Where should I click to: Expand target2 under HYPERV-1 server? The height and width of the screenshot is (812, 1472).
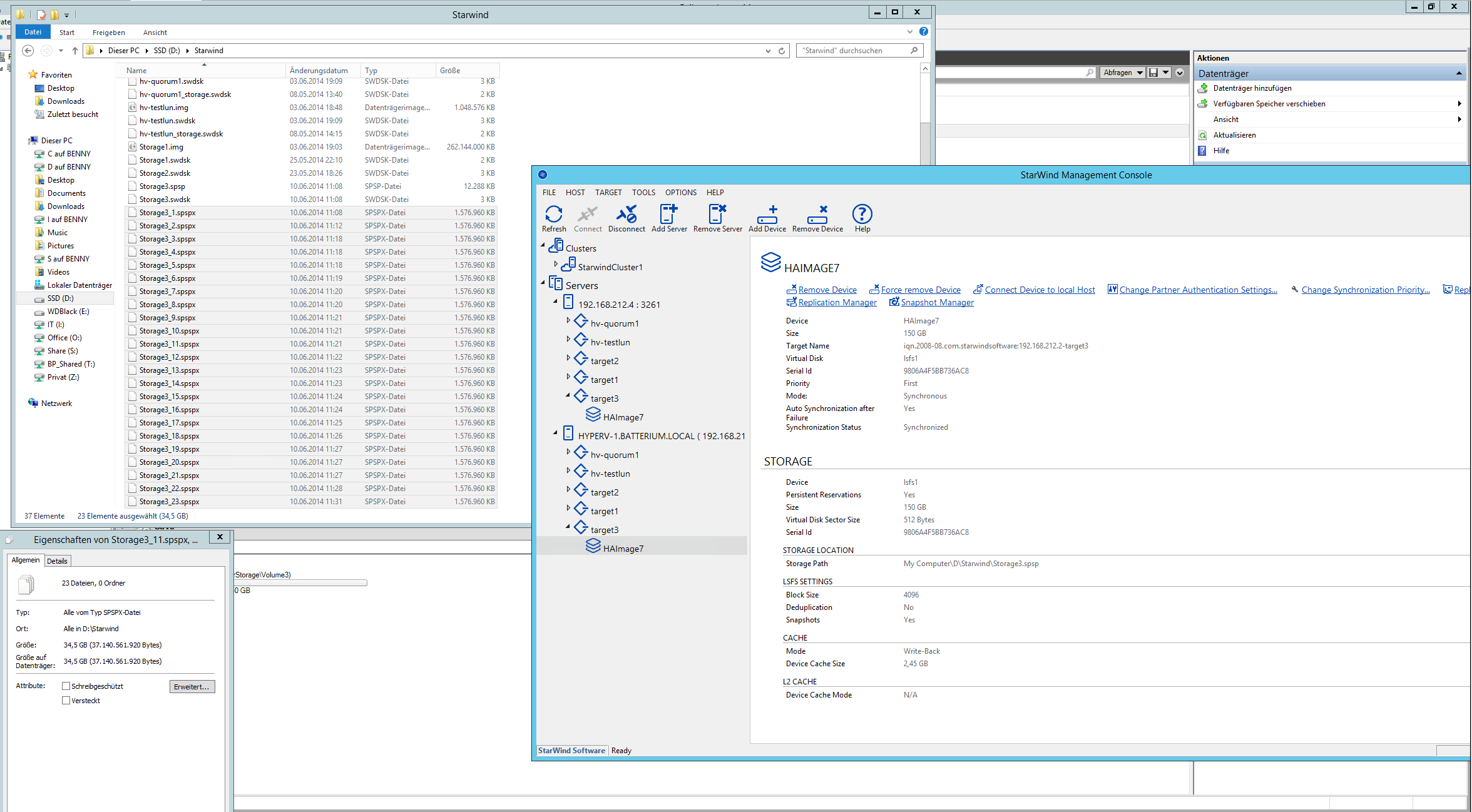(x=568, y=489)
